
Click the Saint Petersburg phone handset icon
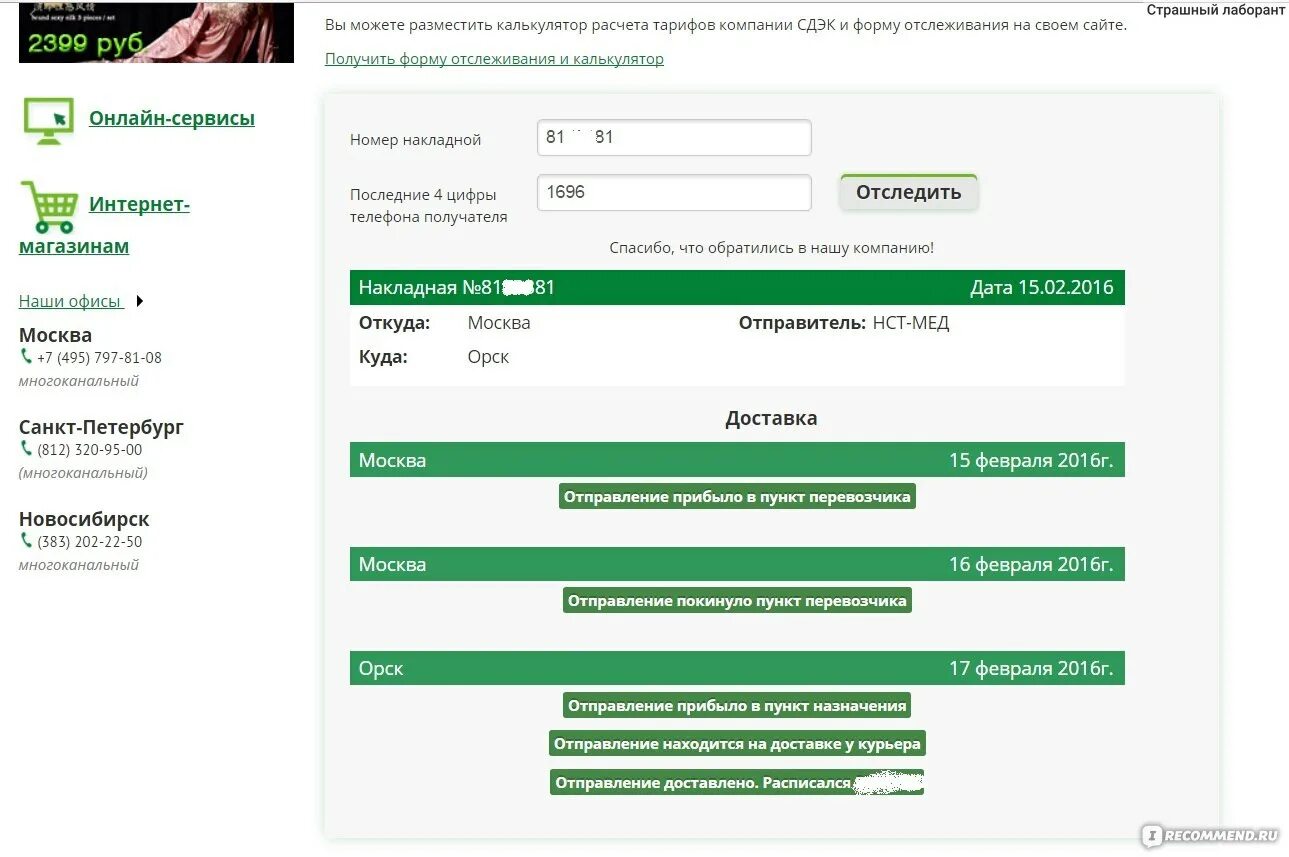pyautogui.click(x=26, y=449)
